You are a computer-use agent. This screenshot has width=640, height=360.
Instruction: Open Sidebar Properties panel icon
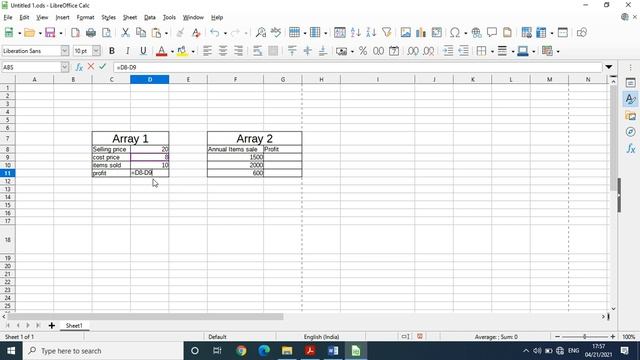[x=630, y=83]
